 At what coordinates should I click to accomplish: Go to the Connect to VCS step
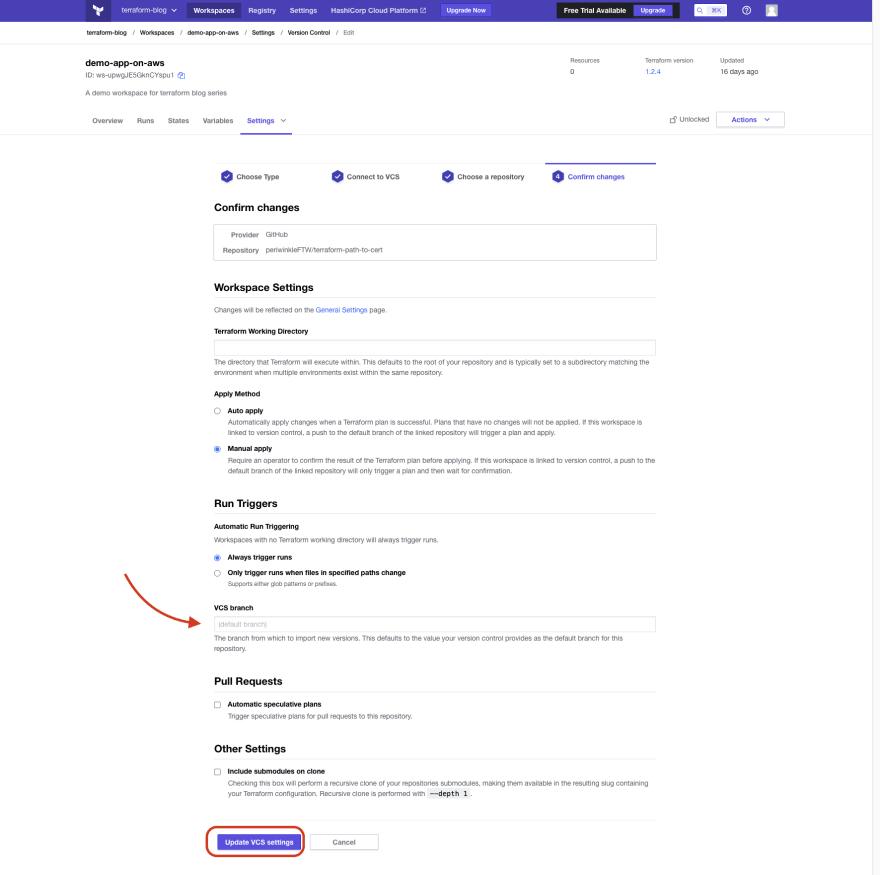point(365,177)
